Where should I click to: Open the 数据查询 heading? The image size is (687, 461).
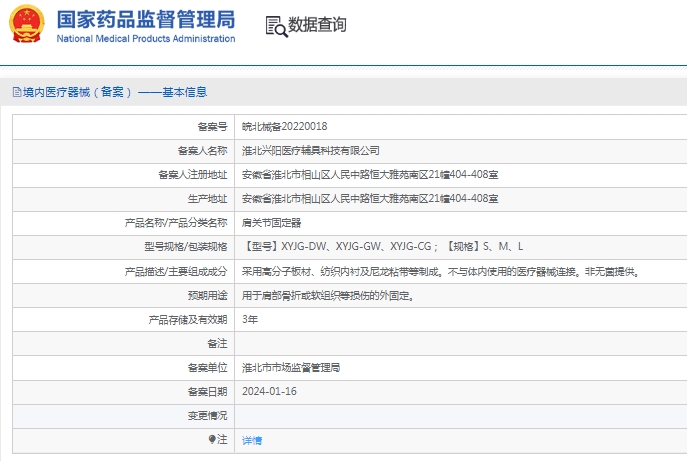tap(317, 25)
